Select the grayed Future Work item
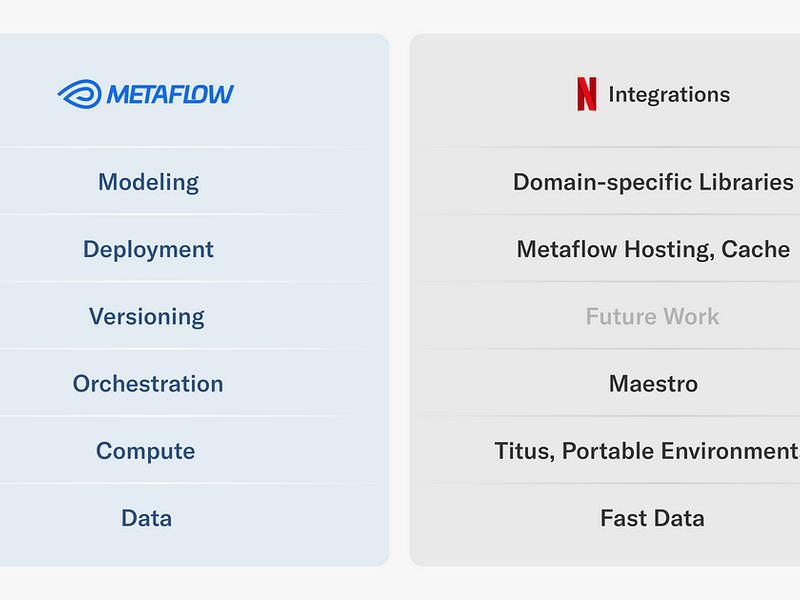The height and width of the screenshot is (600, 800). pos(653,316)
